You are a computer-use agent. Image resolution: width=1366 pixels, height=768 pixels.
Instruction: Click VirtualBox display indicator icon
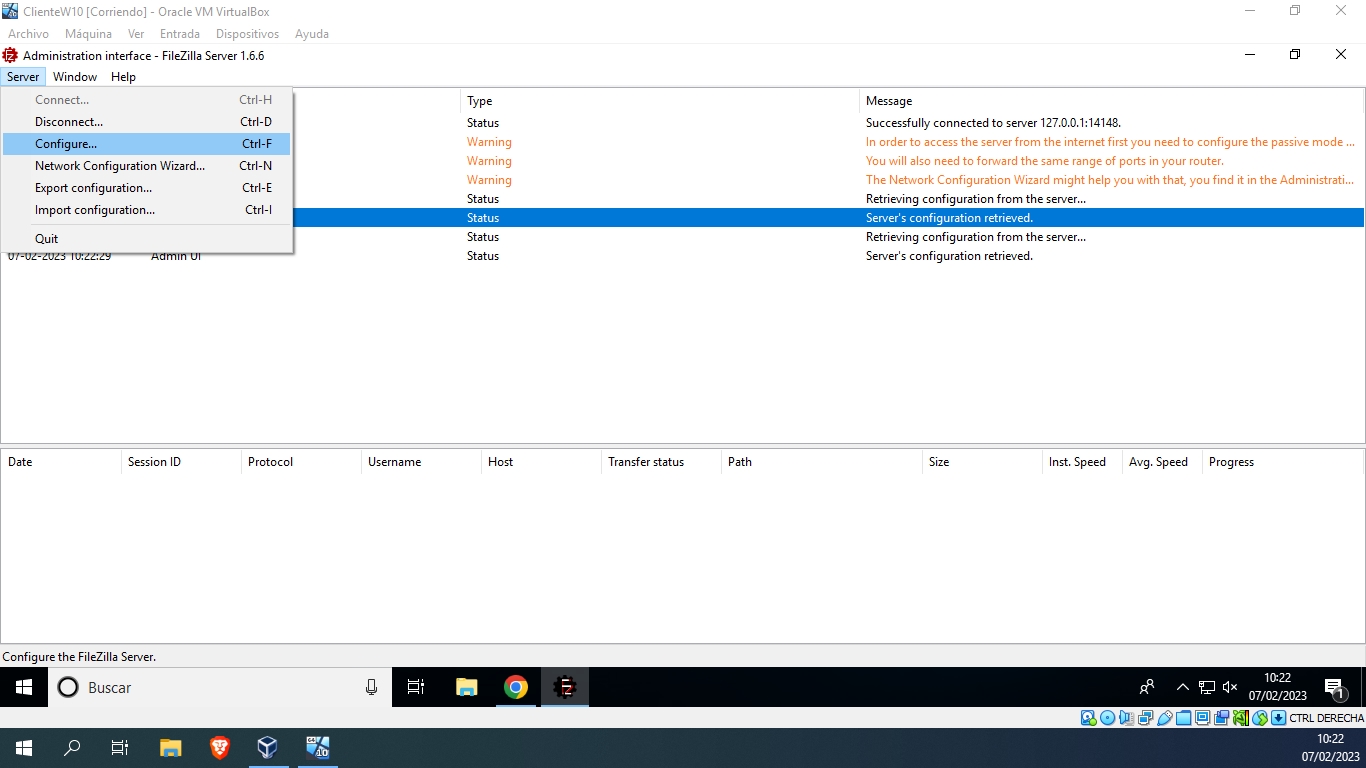pos(1203,718)
